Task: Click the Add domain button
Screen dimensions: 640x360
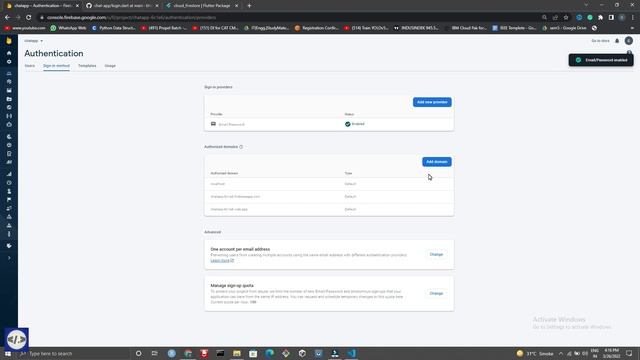Action: pos(436,162)
